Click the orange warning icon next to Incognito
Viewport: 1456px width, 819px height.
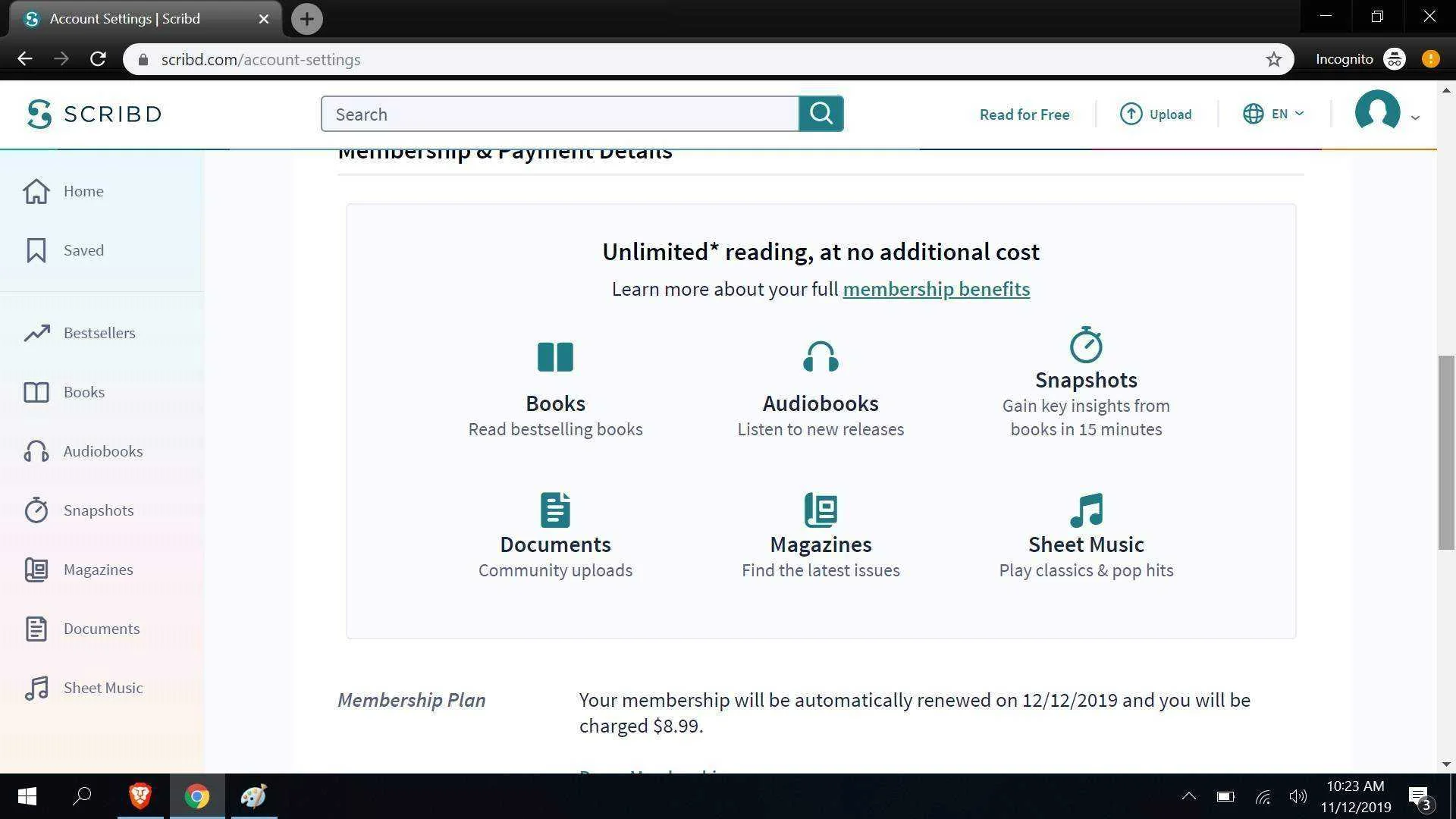click(x=1430, y=59)
